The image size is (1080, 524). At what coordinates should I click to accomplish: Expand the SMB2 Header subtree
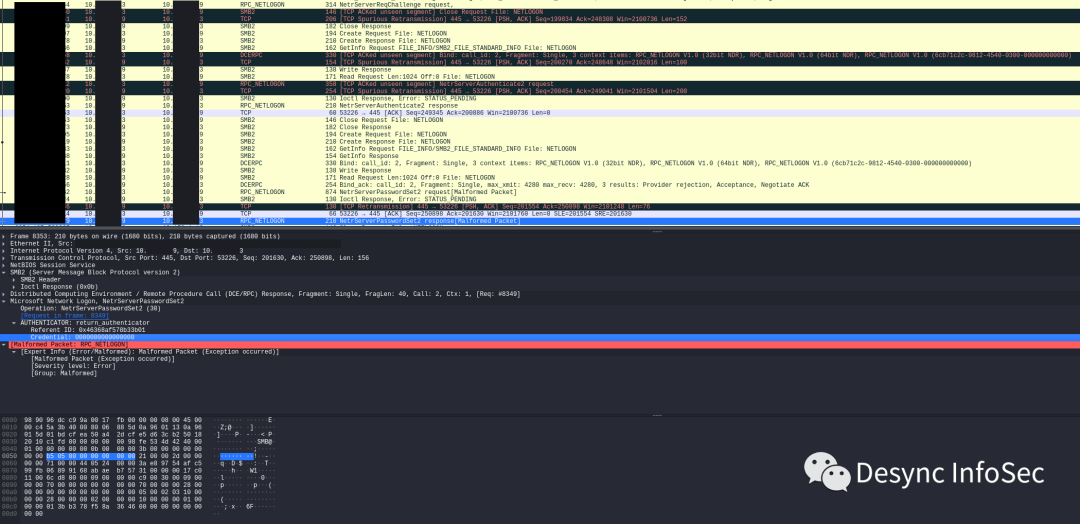point(14,280)
